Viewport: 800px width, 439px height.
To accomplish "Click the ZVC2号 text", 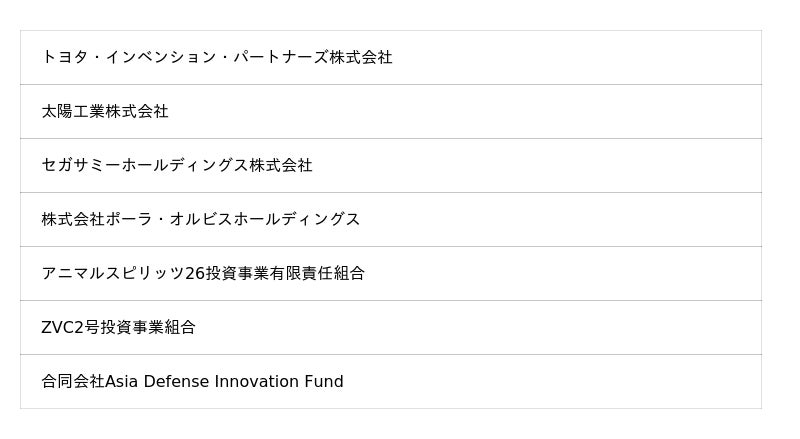I will [70, 327].
